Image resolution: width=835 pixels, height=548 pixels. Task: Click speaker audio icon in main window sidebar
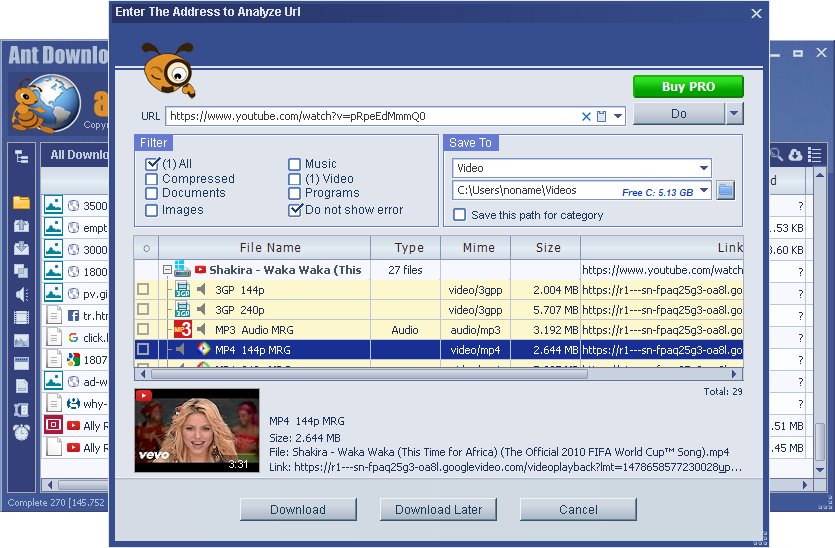[21, 295]
